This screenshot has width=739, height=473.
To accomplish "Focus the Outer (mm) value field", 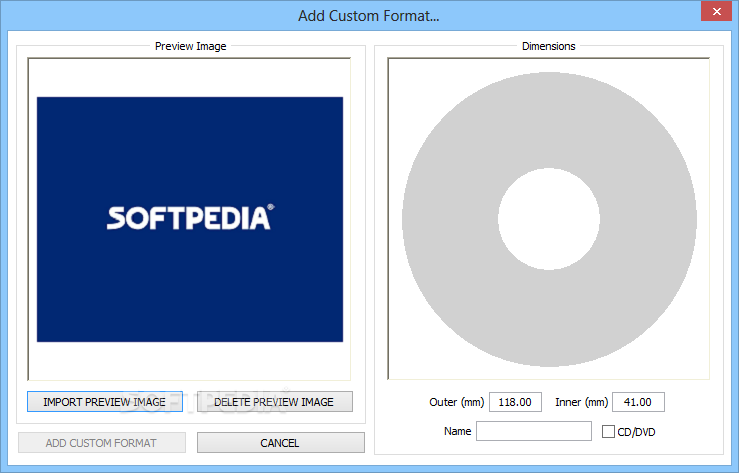I will tap(515, 402).
